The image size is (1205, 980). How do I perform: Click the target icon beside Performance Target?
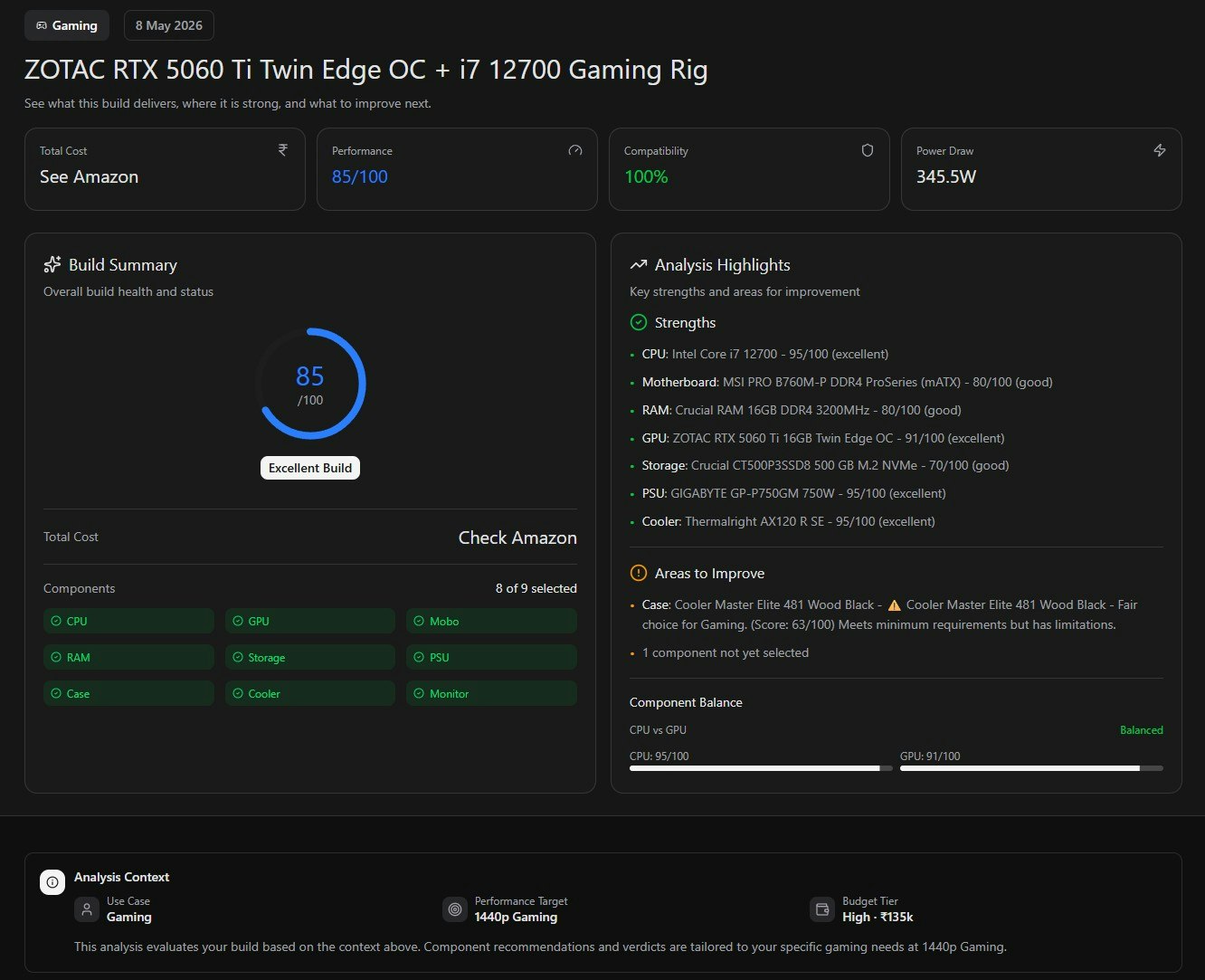[455, 909]
